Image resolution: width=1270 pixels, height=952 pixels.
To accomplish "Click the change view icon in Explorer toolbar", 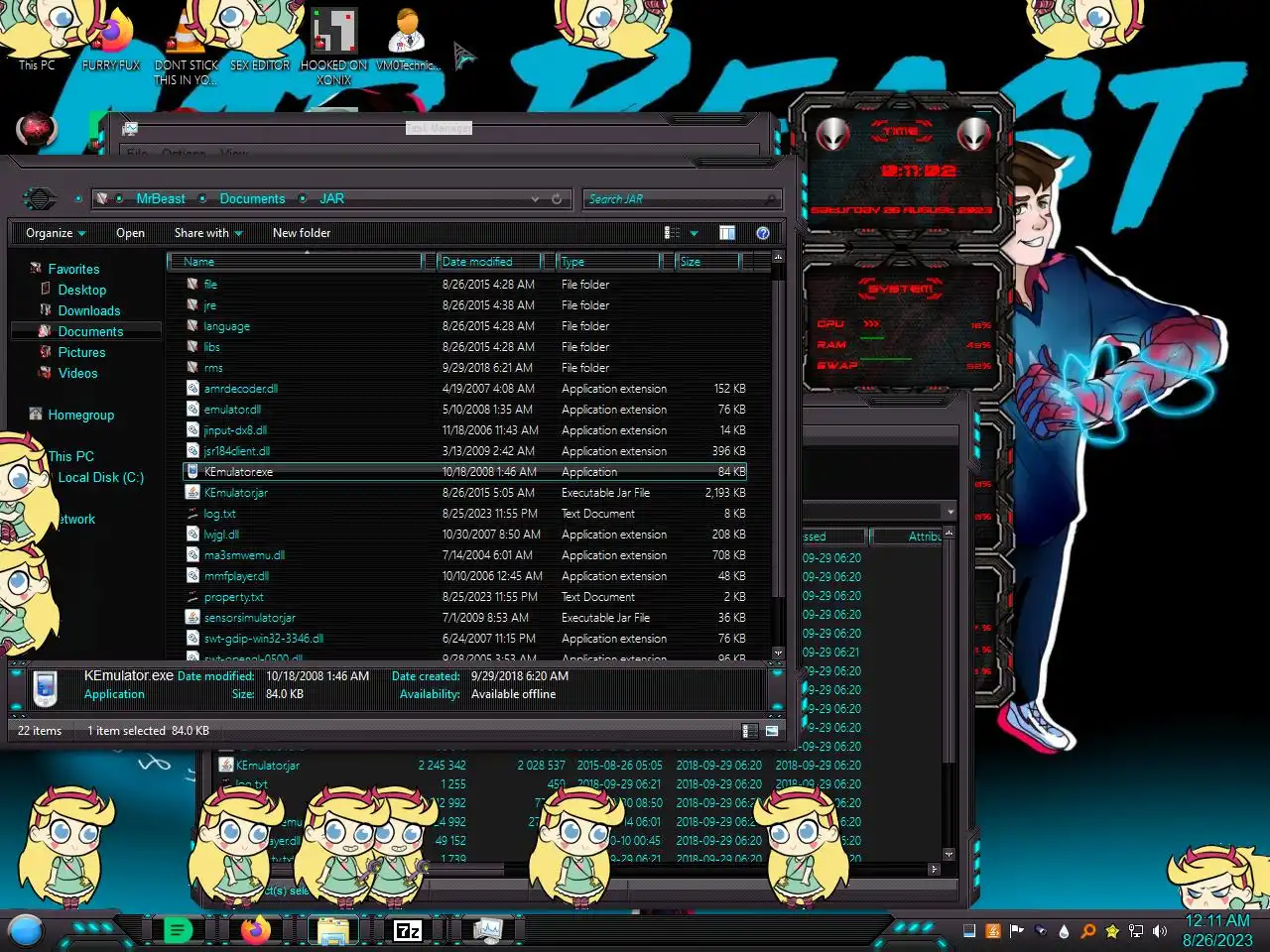I will 672,232.
